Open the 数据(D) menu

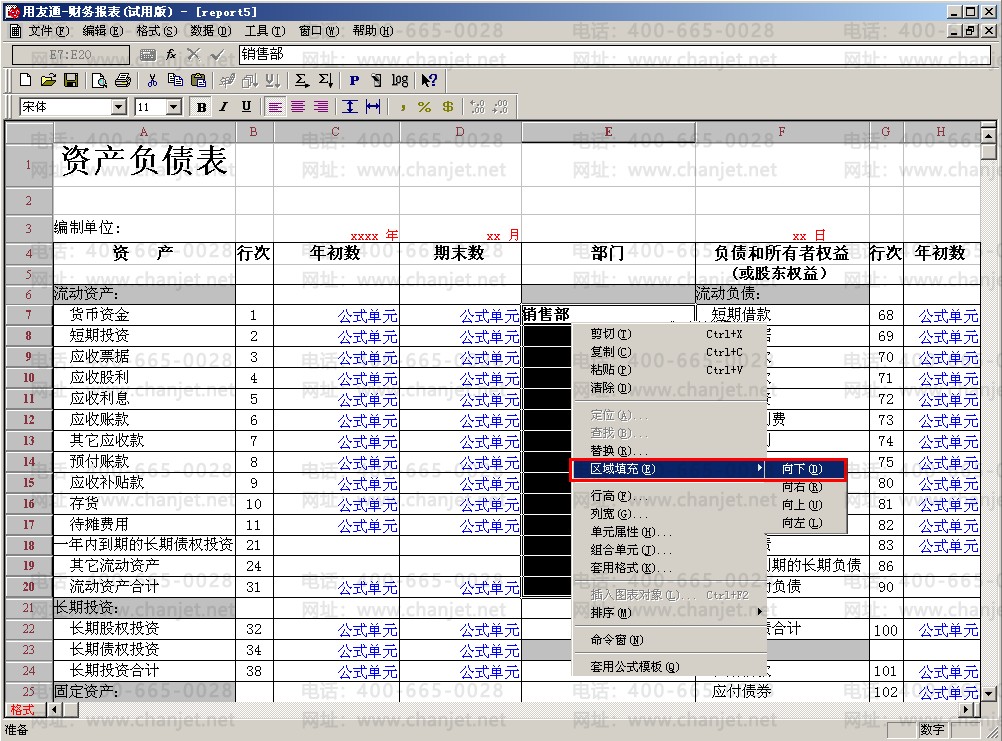pos(211,31)
